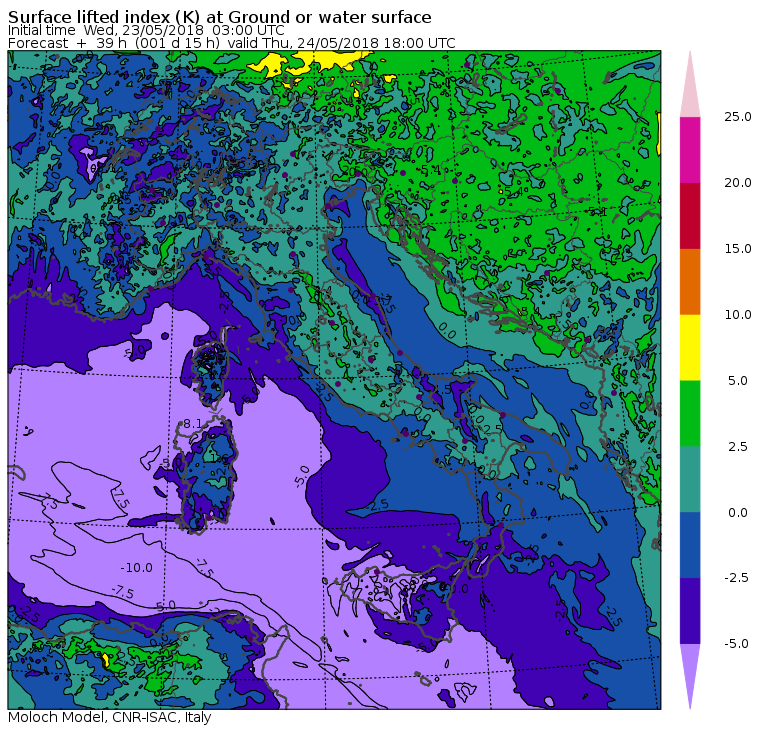Pick the dark red 15.0–20.0 legend band
The height and width of the screenshot is (731, 760).
(x=690, y=216)
